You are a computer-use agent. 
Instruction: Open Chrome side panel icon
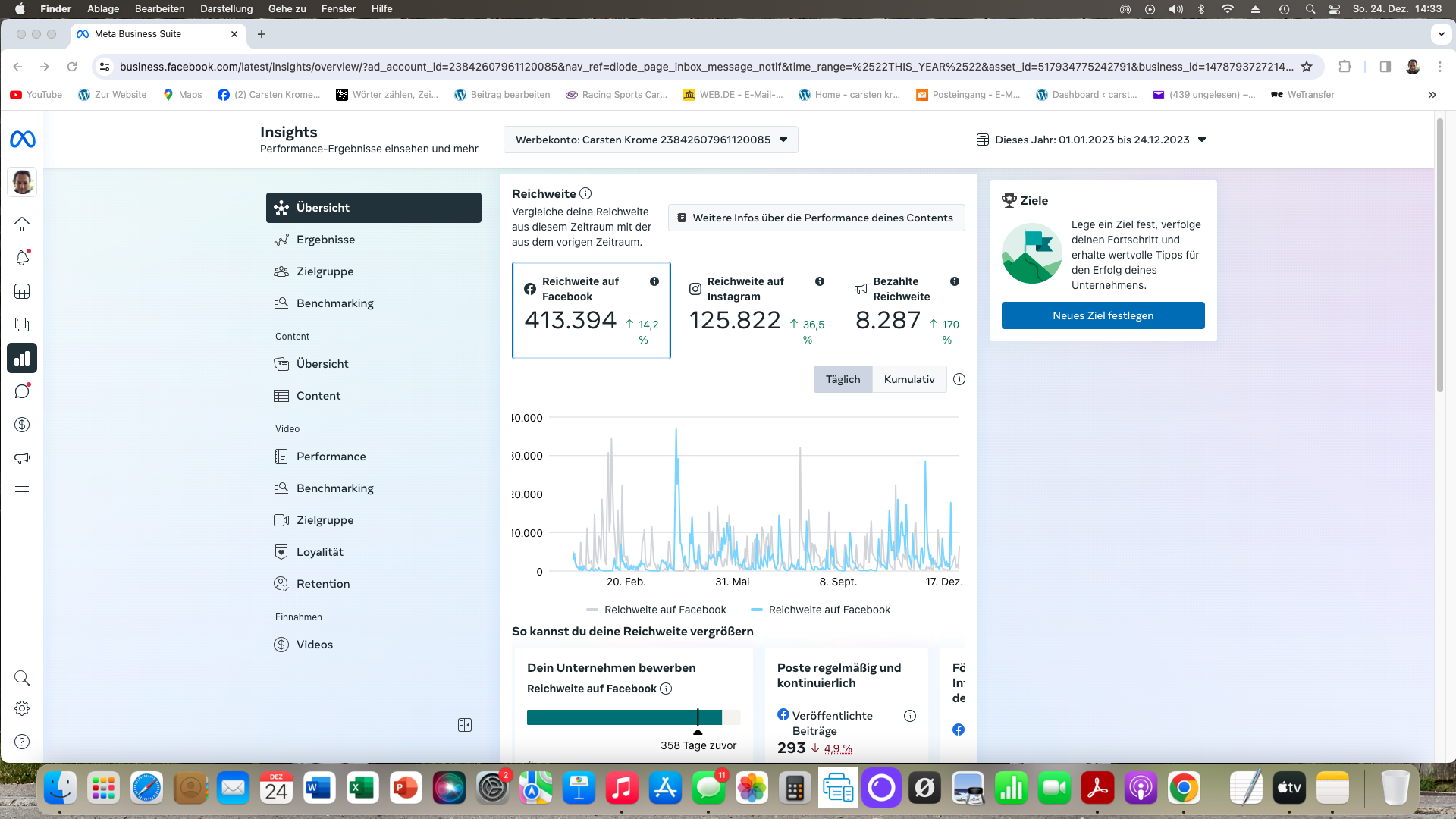click(1385, 67)
